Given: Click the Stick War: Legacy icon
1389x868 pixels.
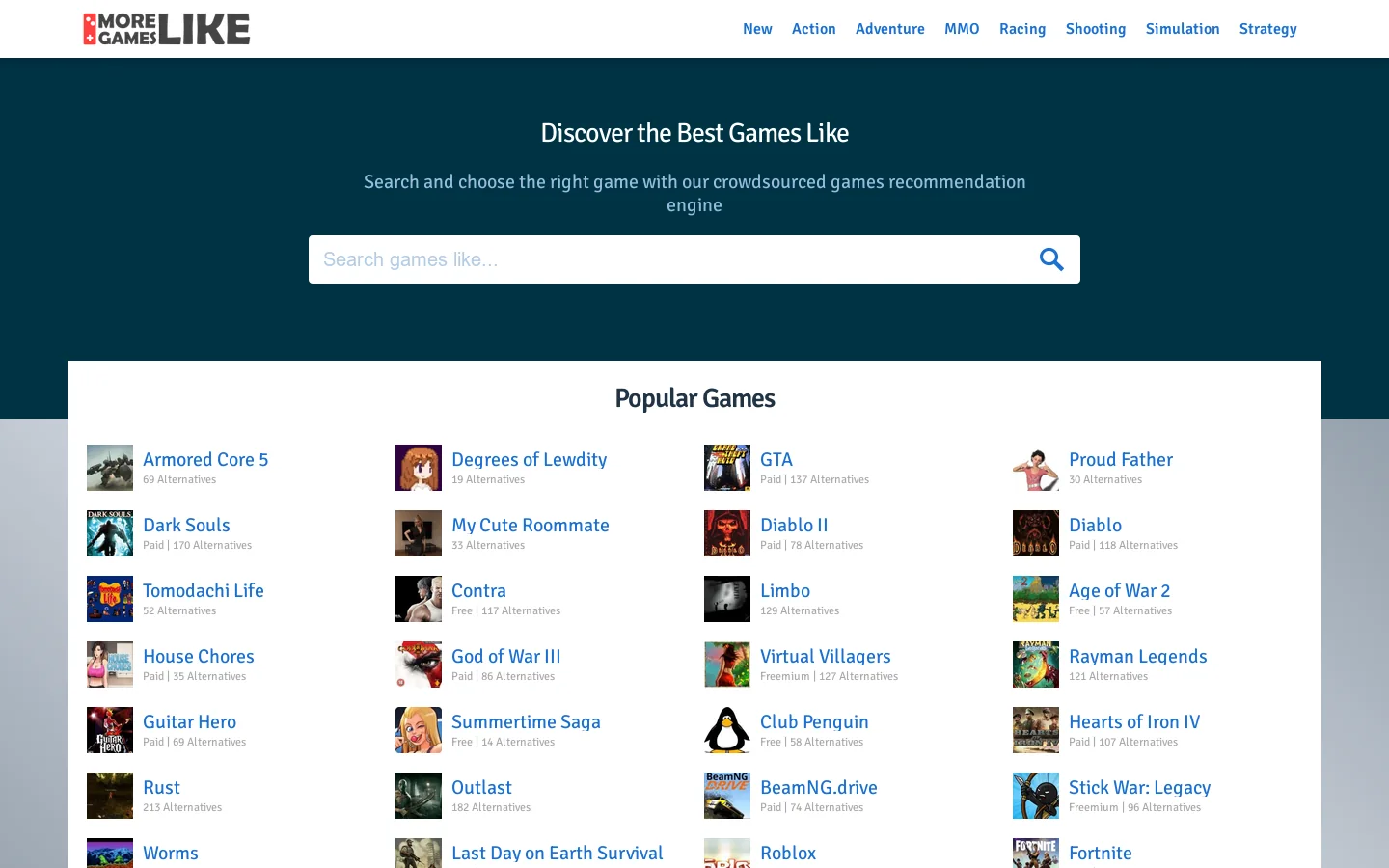Looking at the screenshot, I should (1036, 796).
